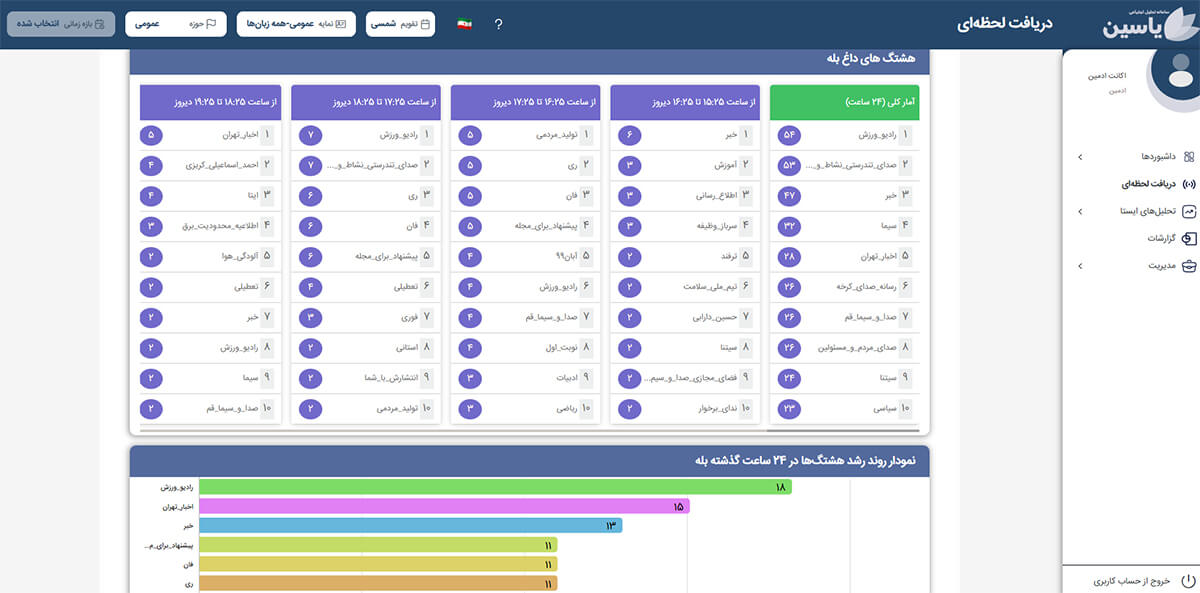Click the power icon to log out
This screenshot has width=1200, height=593.
coord(1188,580)
